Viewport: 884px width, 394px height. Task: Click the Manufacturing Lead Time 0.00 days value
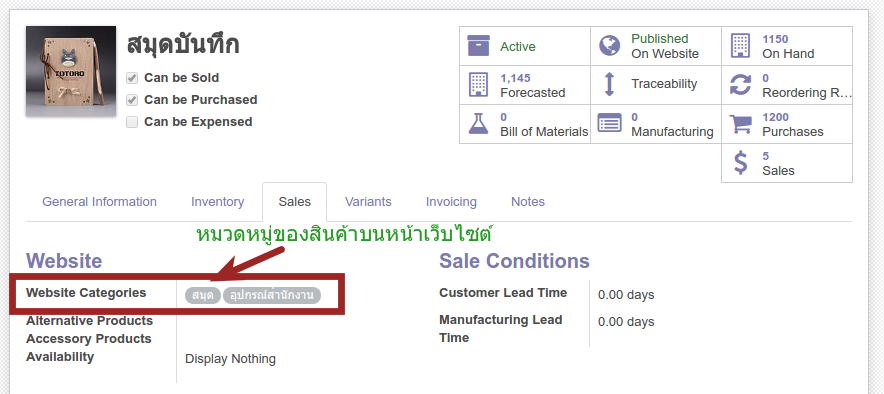(626, 322)
